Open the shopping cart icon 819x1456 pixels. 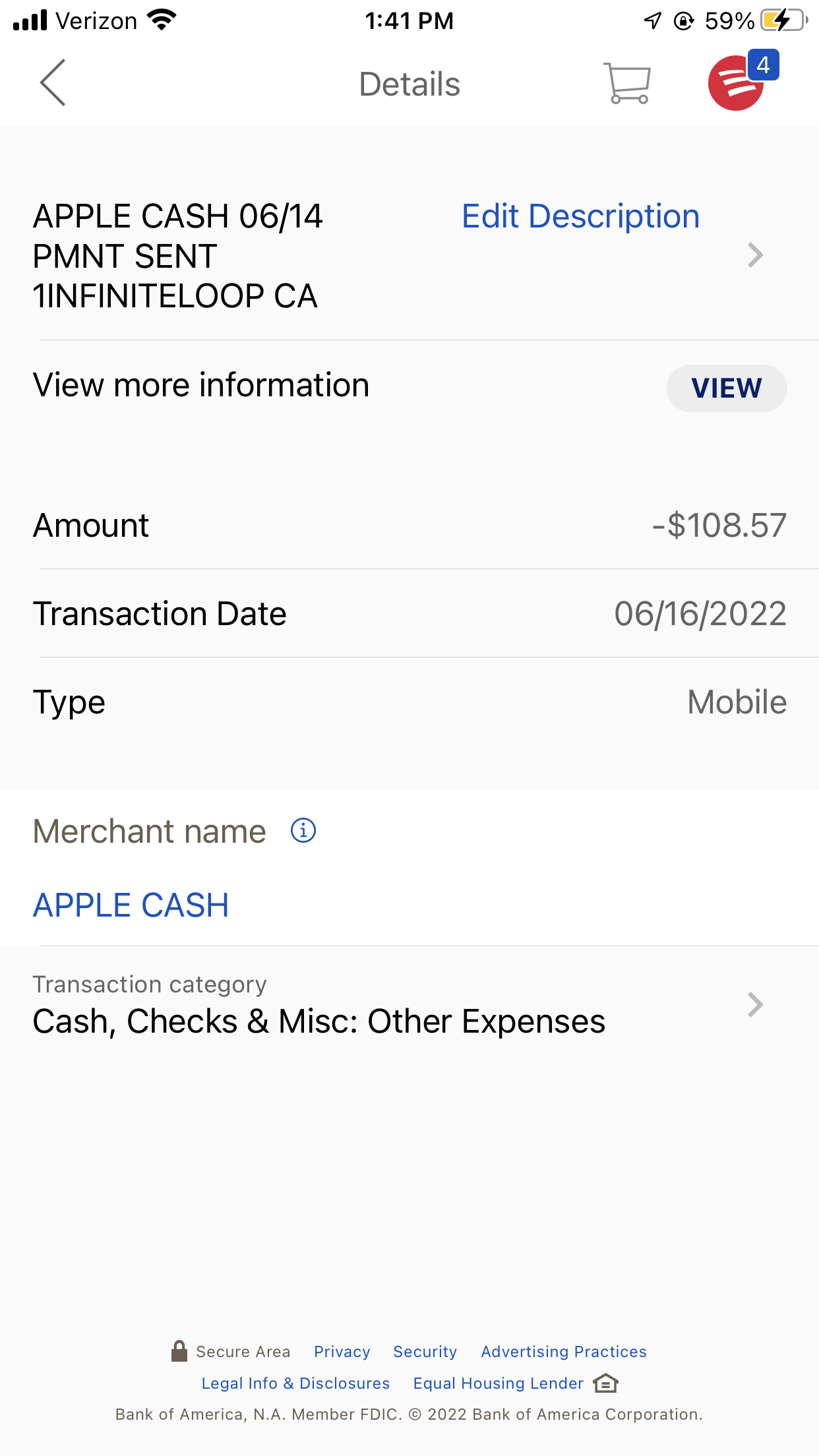tap(626, 84)
